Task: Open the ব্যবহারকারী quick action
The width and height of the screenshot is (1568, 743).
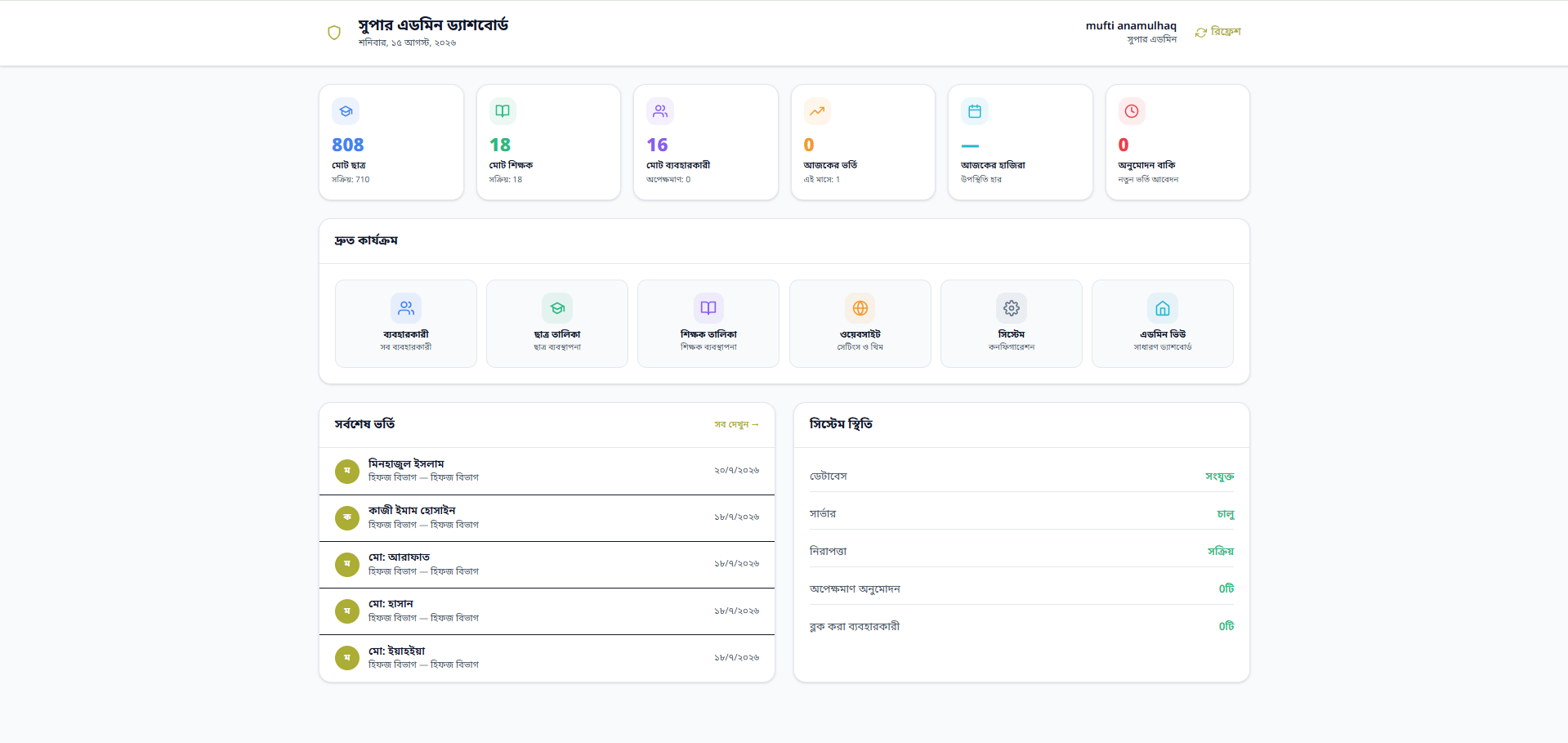Action: point(406,324)
